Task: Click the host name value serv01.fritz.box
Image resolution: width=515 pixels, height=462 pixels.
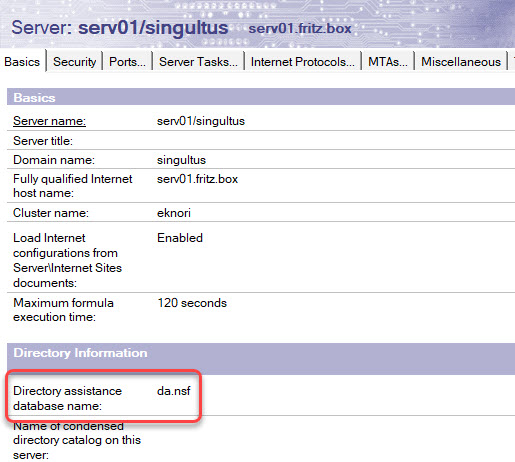Action: [197, 179]
